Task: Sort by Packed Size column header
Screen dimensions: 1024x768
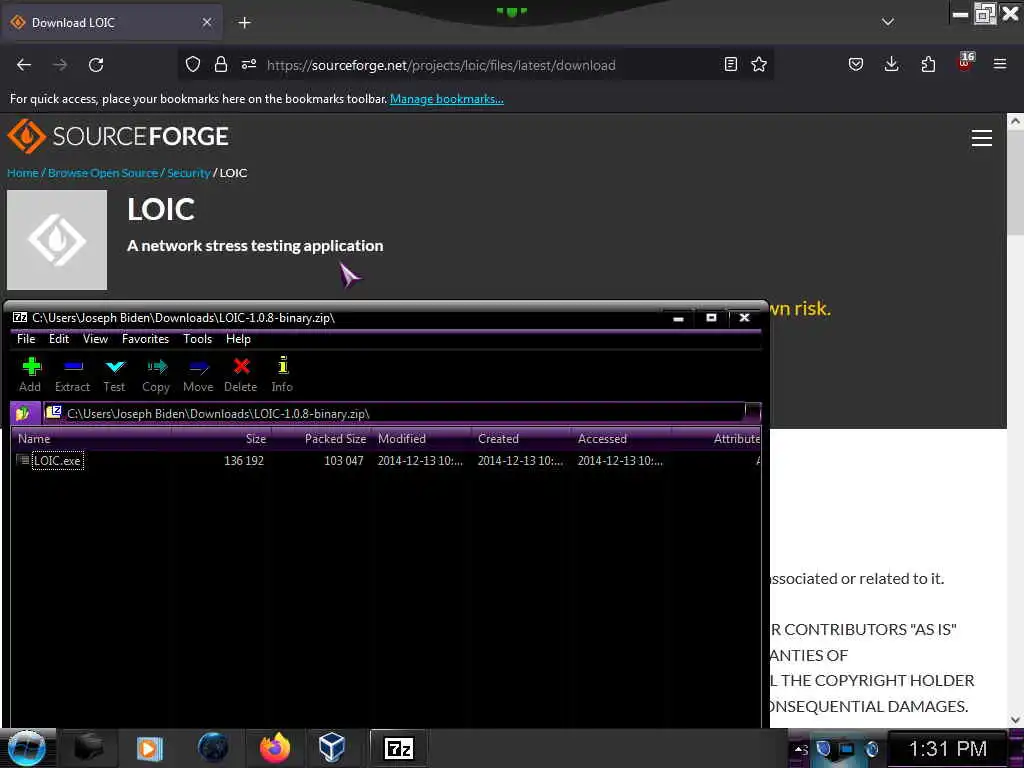Action: [x=321, y=439]
